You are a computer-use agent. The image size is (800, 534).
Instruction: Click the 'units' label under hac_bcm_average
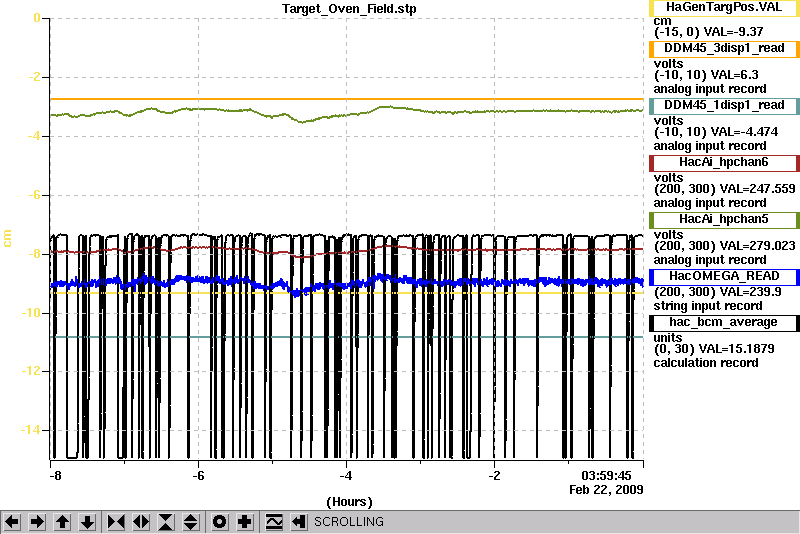point(668,338)
